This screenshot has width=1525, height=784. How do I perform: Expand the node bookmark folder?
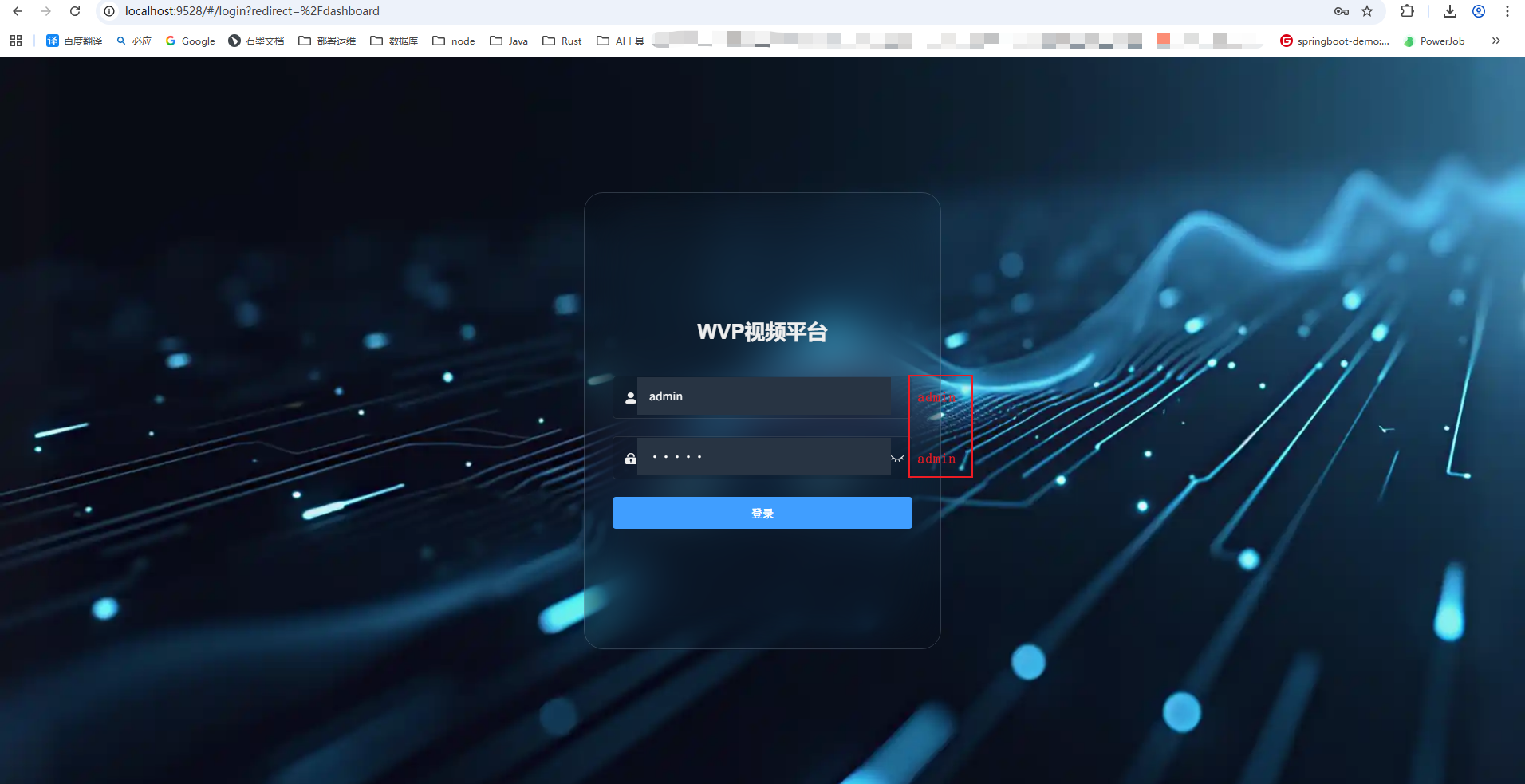454,41
